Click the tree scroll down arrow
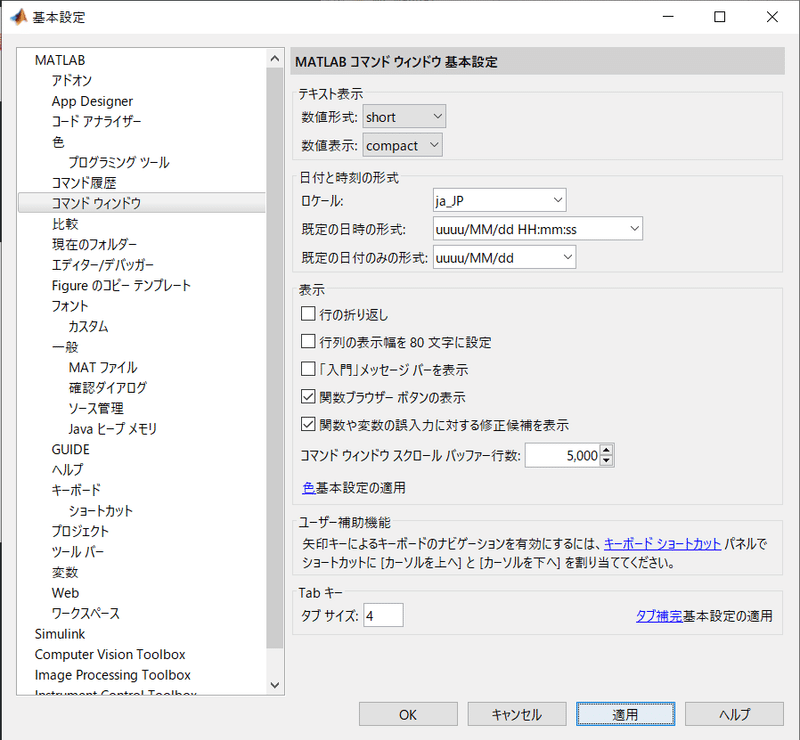 click(275, 685)
